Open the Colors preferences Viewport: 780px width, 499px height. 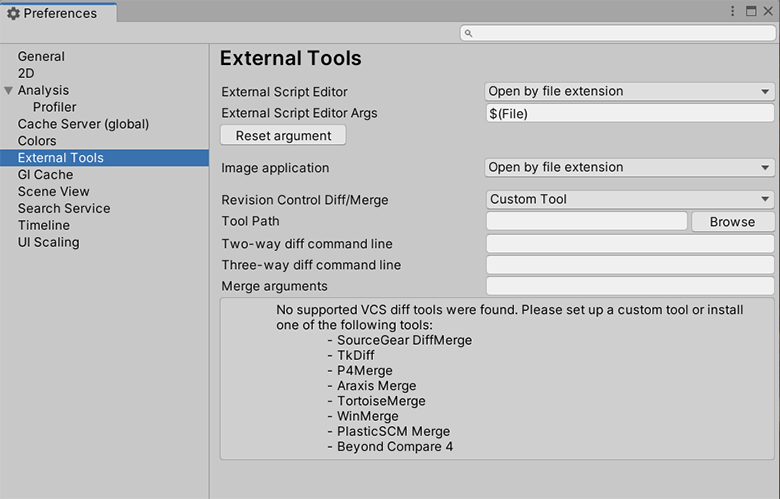(37, 141)
